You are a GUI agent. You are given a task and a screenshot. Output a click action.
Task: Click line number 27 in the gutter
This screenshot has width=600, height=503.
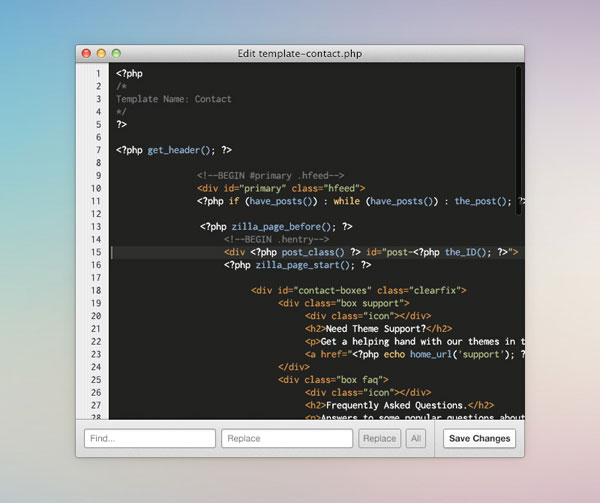pyautogui.click(x=96, y=405)
